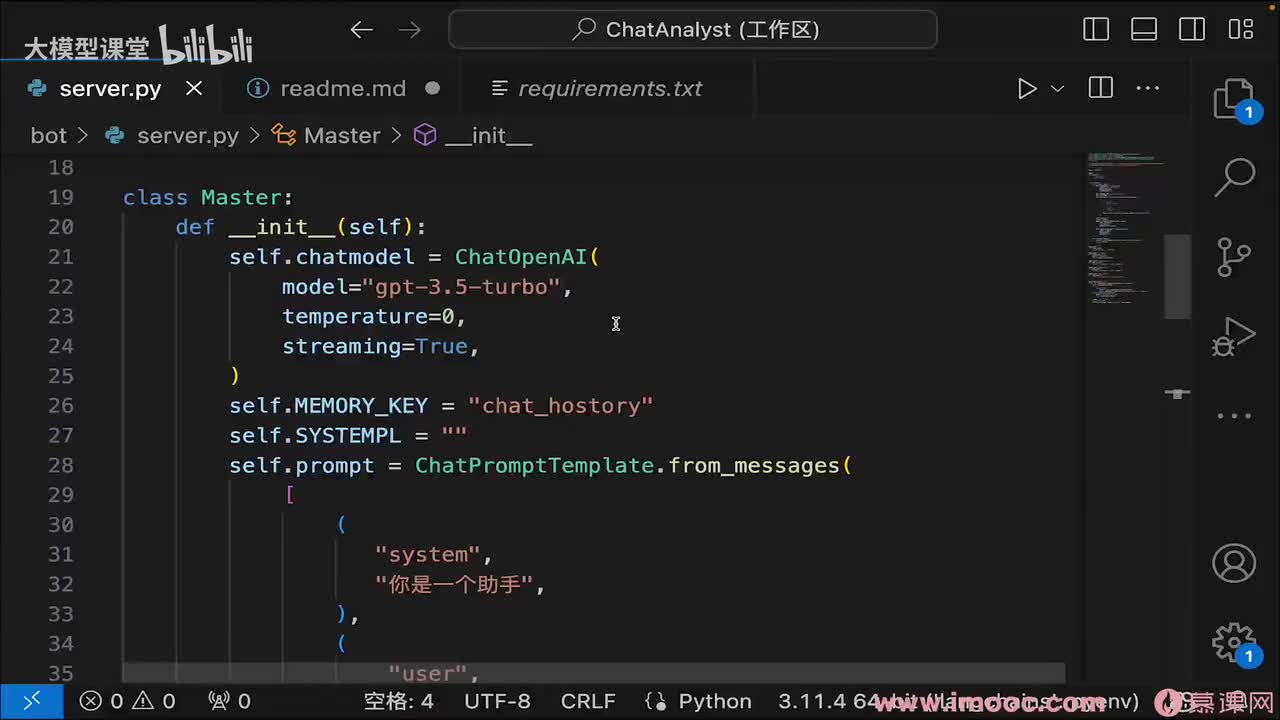The height and width of the screenshot is (720, 1280).
Task: Open forwarded ports indicator
Action: 229,702
